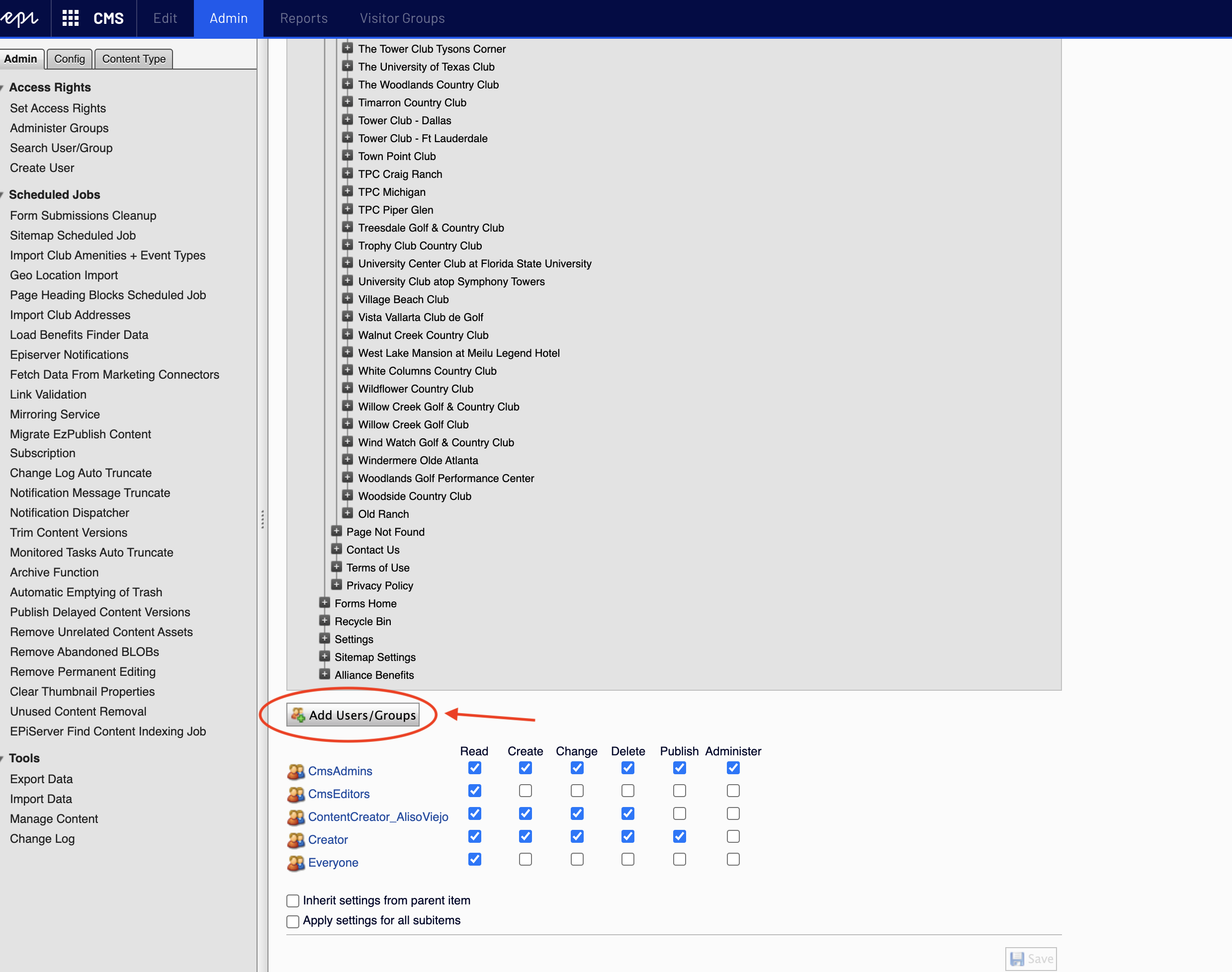Expand the Village Beach Club node

(348, 299)
